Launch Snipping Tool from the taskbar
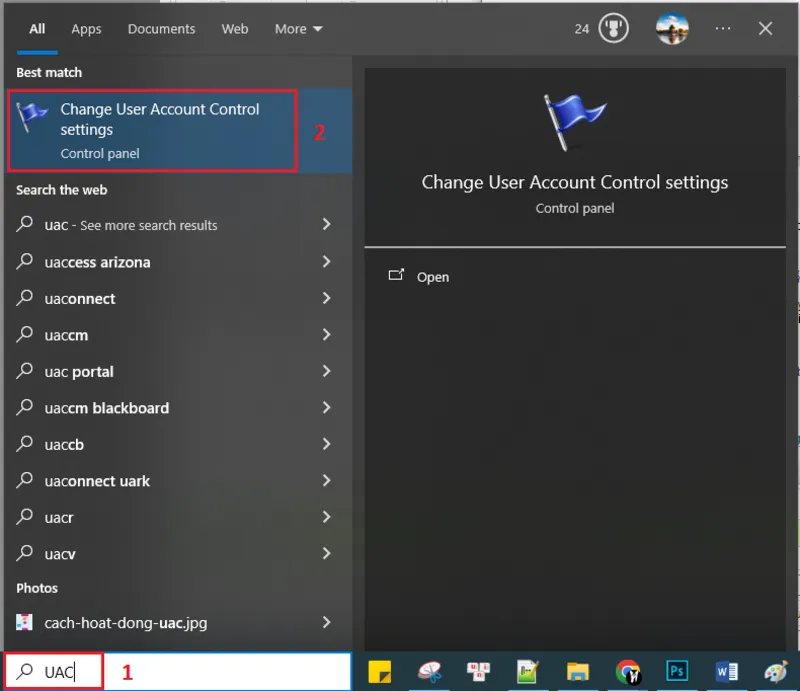Image resolution: width=800 pixels, height=691 pixels. [x=429, y=671]
